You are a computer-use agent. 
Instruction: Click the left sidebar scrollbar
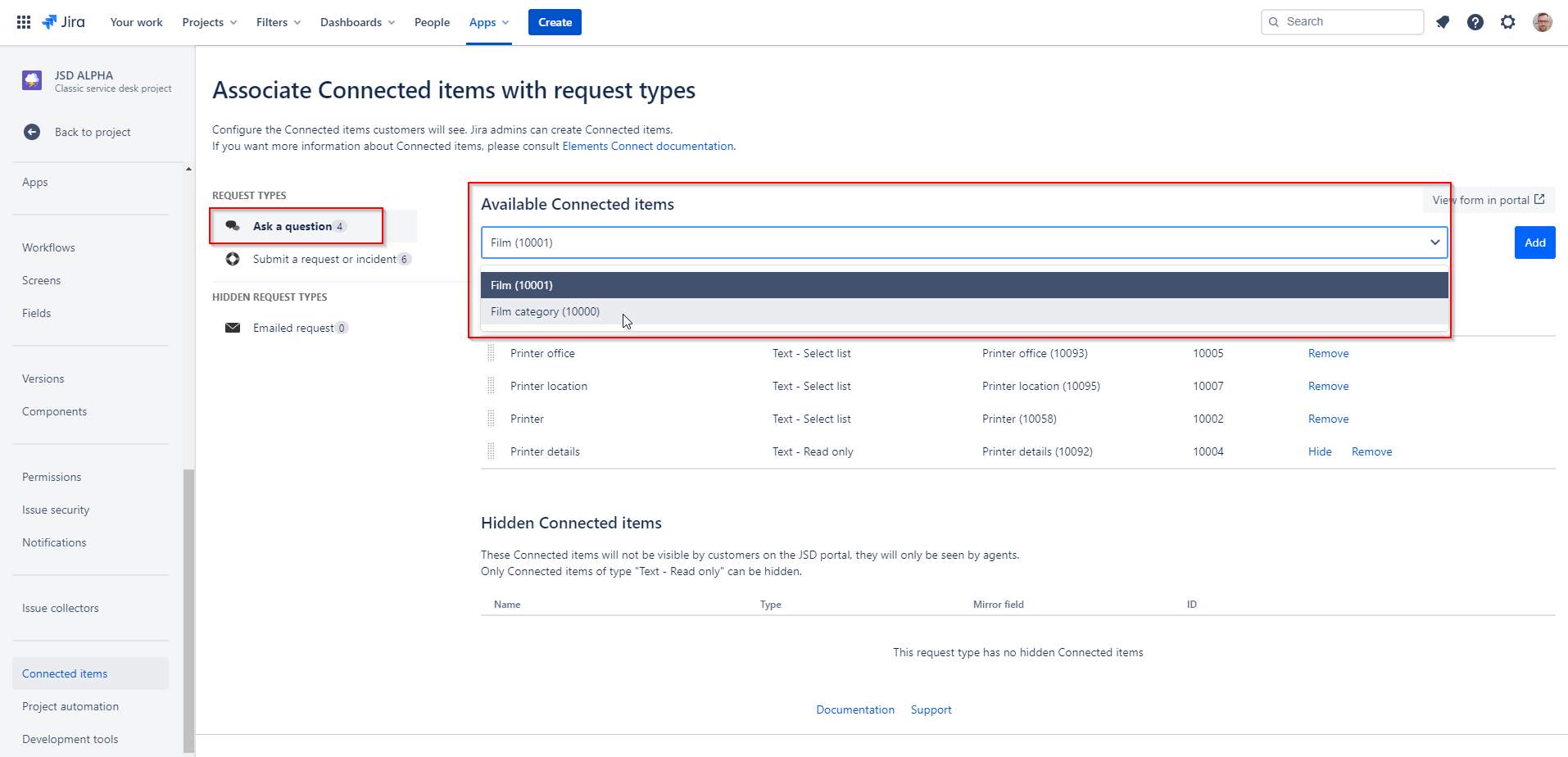(188, 606)
